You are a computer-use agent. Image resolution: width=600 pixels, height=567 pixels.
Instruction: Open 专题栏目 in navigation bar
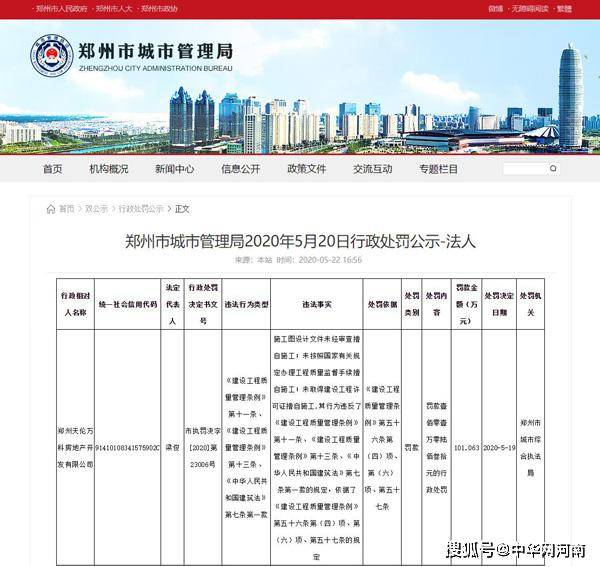(439, 169)
